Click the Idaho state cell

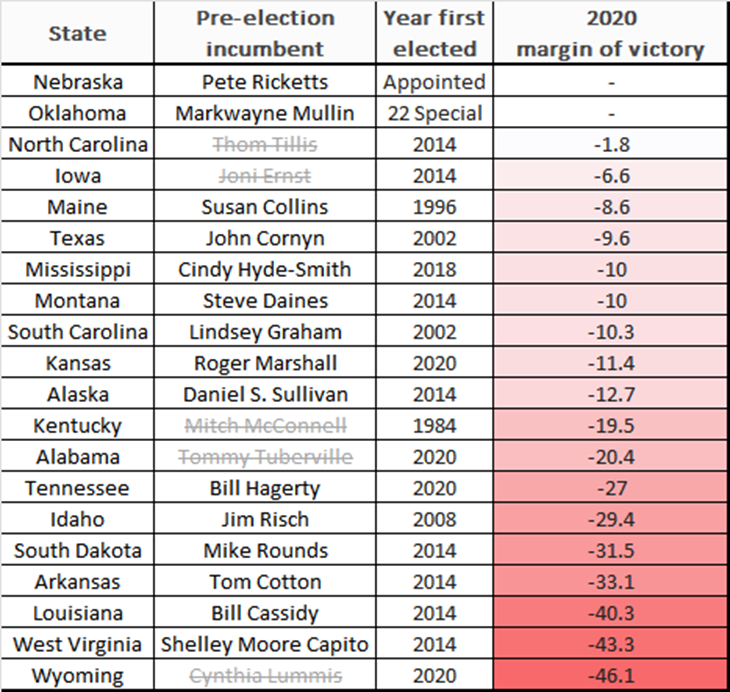[x=77, y=519]
